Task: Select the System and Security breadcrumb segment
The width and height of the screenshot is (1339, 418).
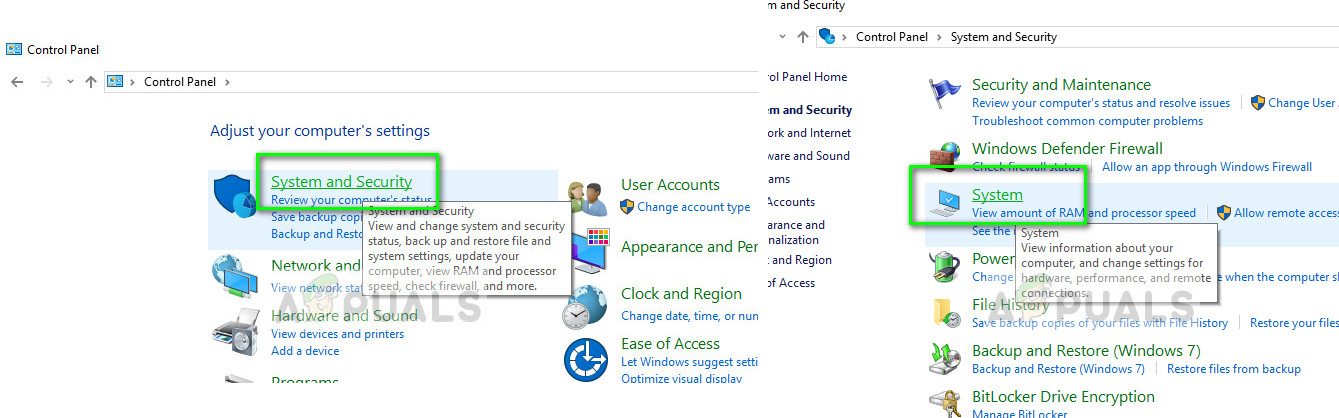Action: click(x=1003, y=37)
